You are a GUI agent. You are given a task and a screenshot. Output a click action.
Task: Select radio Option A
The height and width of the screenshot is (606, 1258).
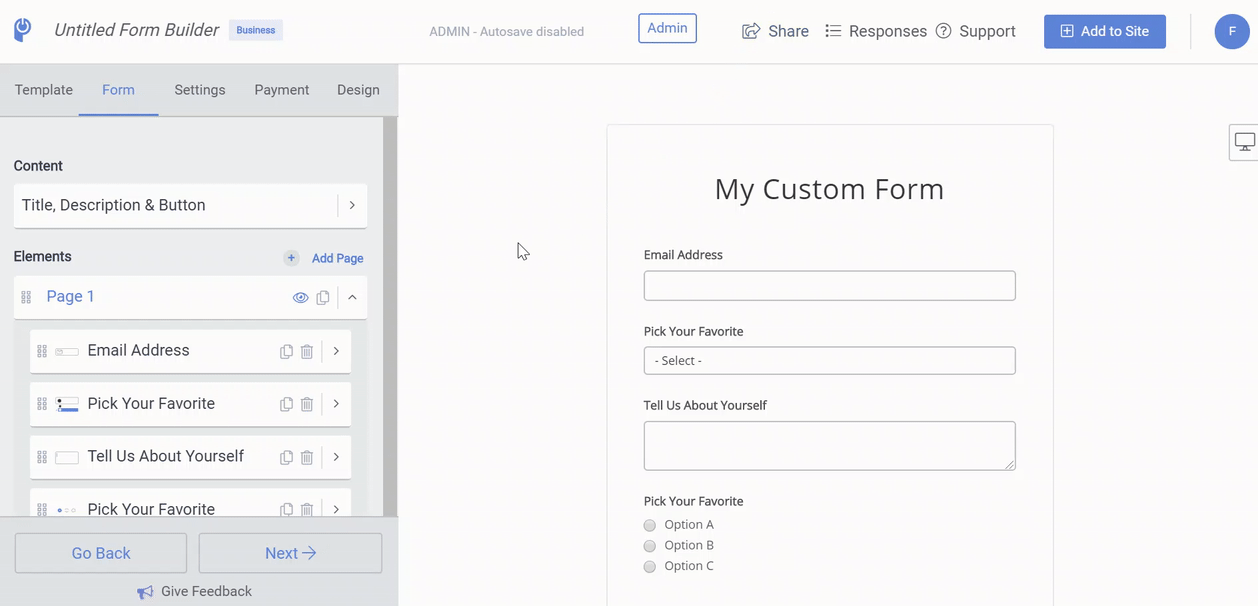tap(650, 525)
